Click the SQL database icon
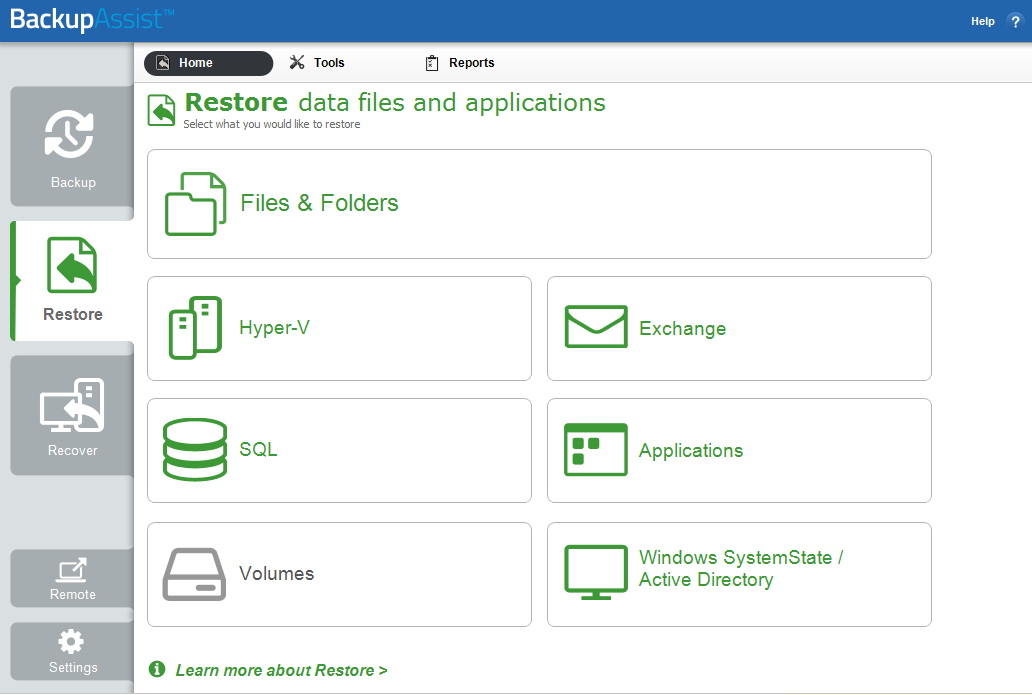The image size is (1032, 695). coord(195,450)
